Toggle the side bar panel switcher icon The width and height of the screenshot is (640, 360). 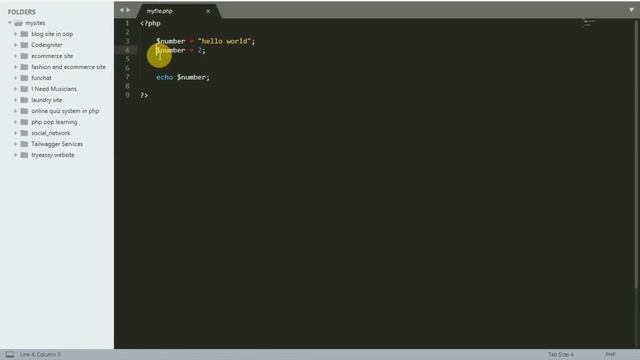click(10, 354)
